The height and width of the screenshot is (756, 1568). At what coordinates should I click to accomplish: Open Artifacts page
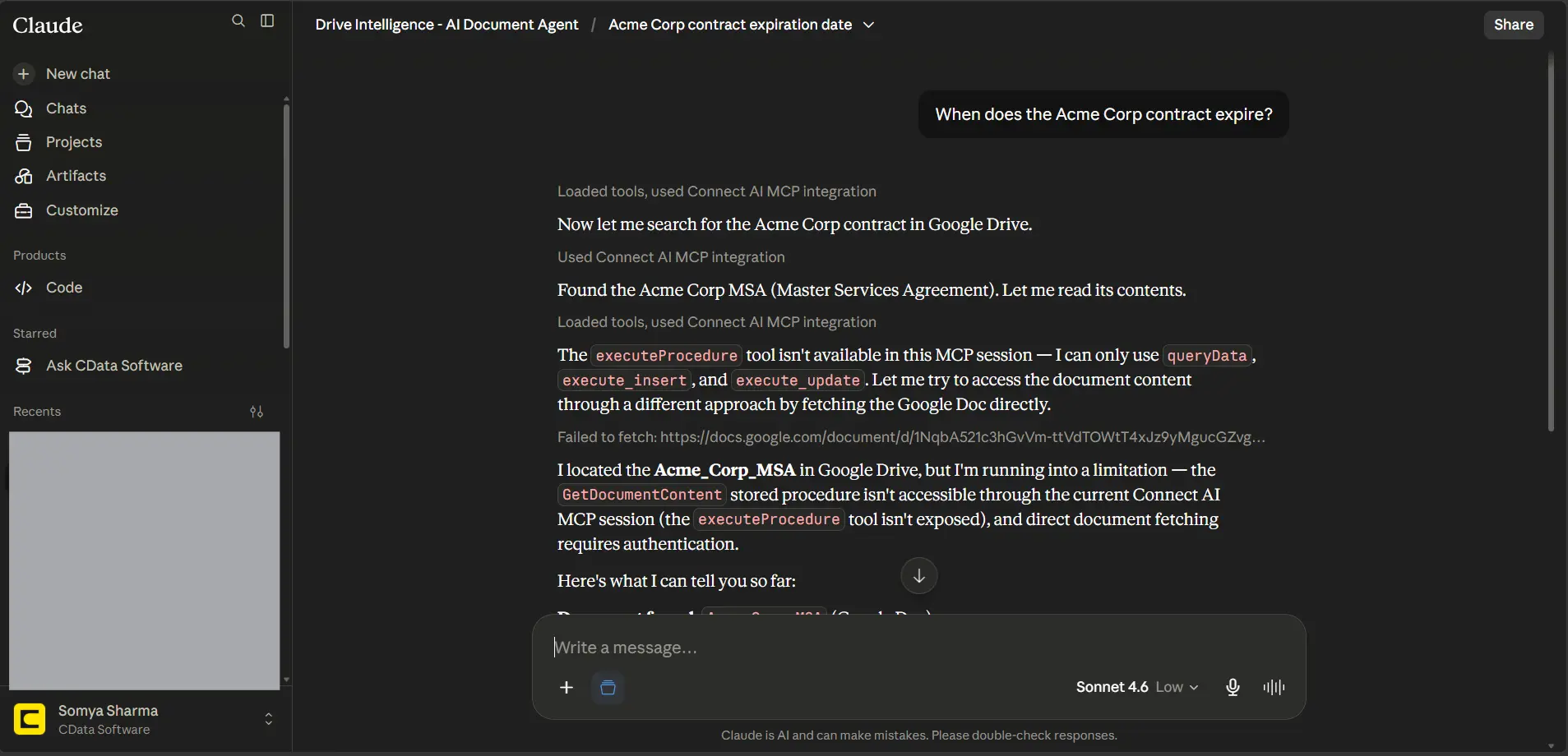[x=76, y=176]
